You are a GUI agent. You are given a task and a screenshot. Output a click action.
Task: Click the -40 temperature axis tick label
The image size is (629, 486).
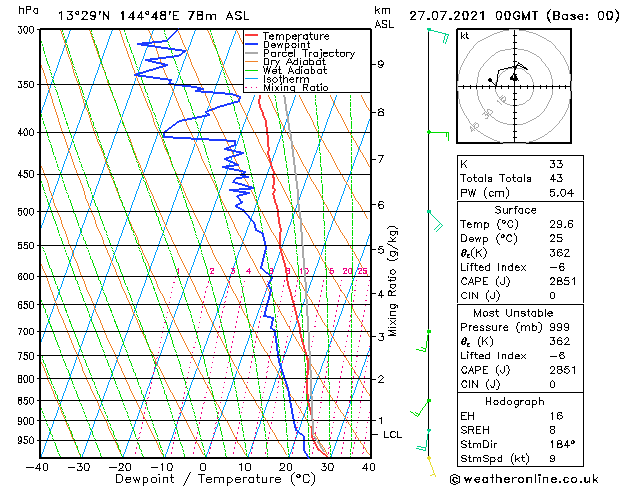pos(37,467)
